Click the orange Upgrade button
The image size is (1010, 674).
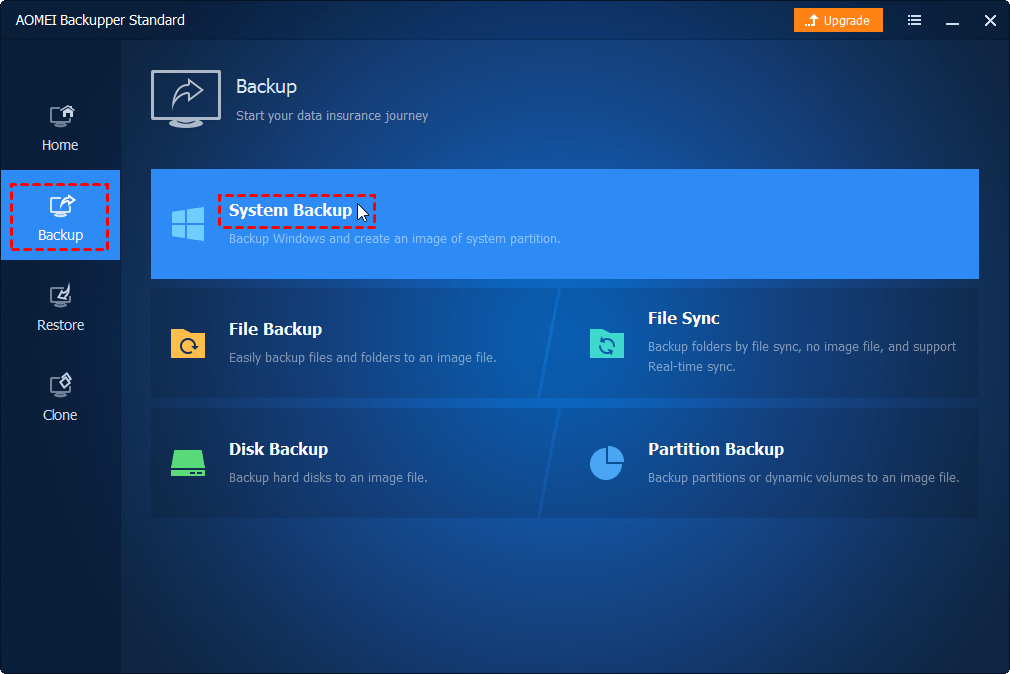(838, 20)
